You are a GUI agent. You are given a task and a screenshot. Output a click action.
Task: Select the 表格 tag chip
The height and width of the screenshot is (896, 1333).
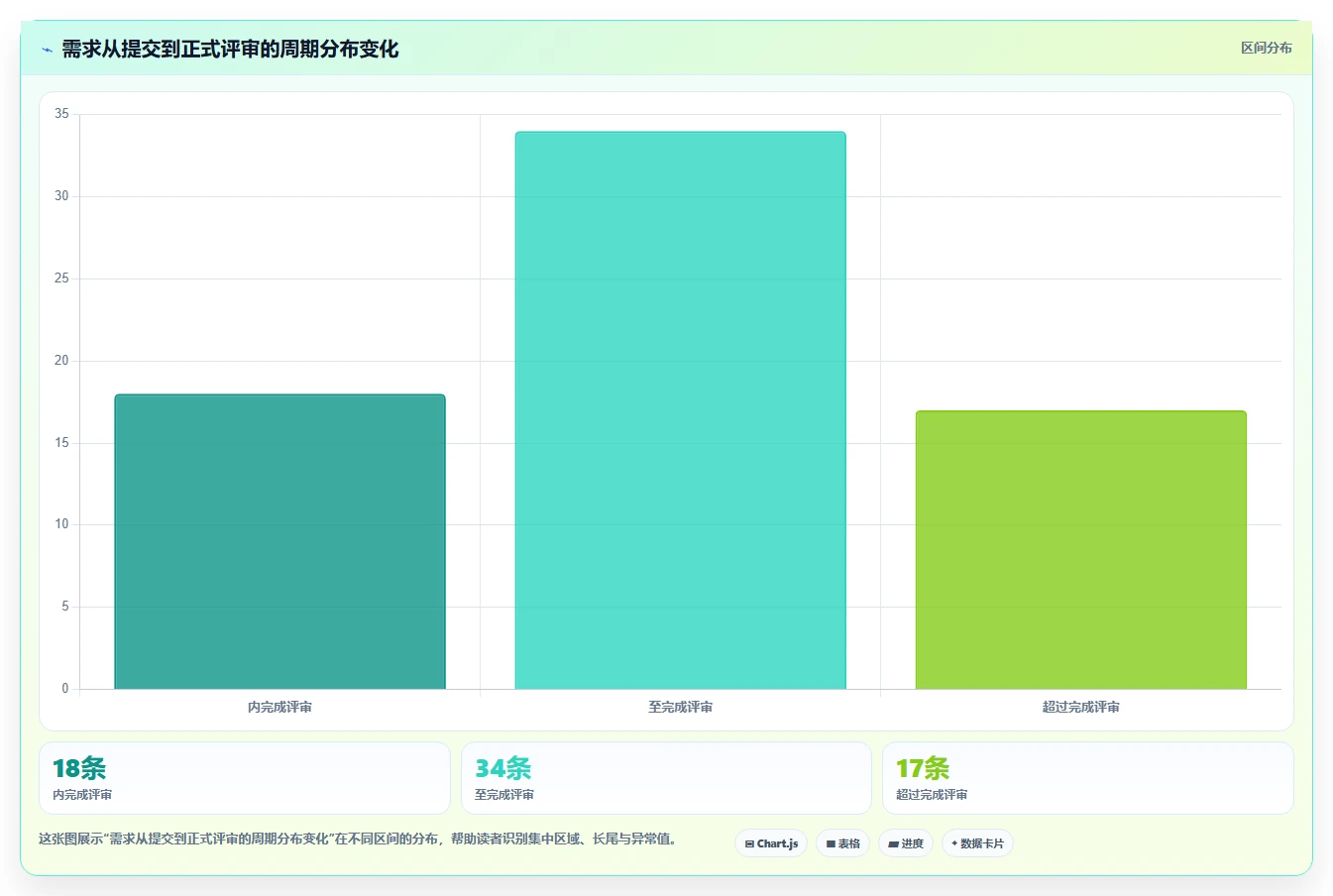point(842,843)
